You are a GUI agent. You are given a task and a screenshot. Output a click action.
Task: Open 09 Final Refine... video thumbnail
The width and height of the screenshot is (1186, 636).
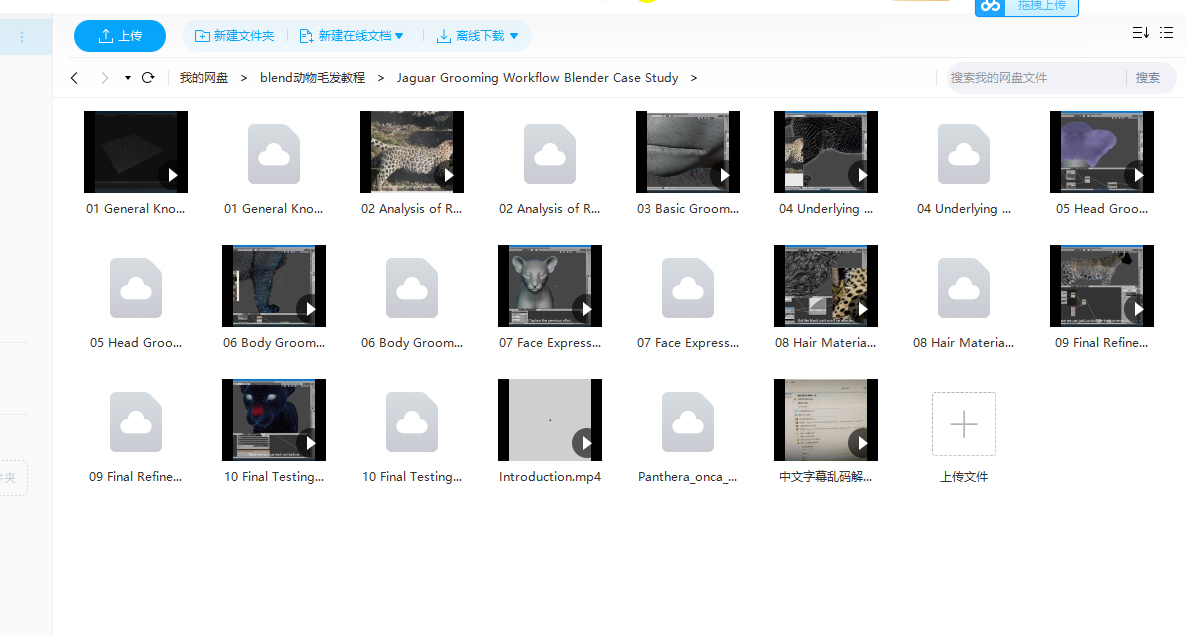click(1102, 286)
